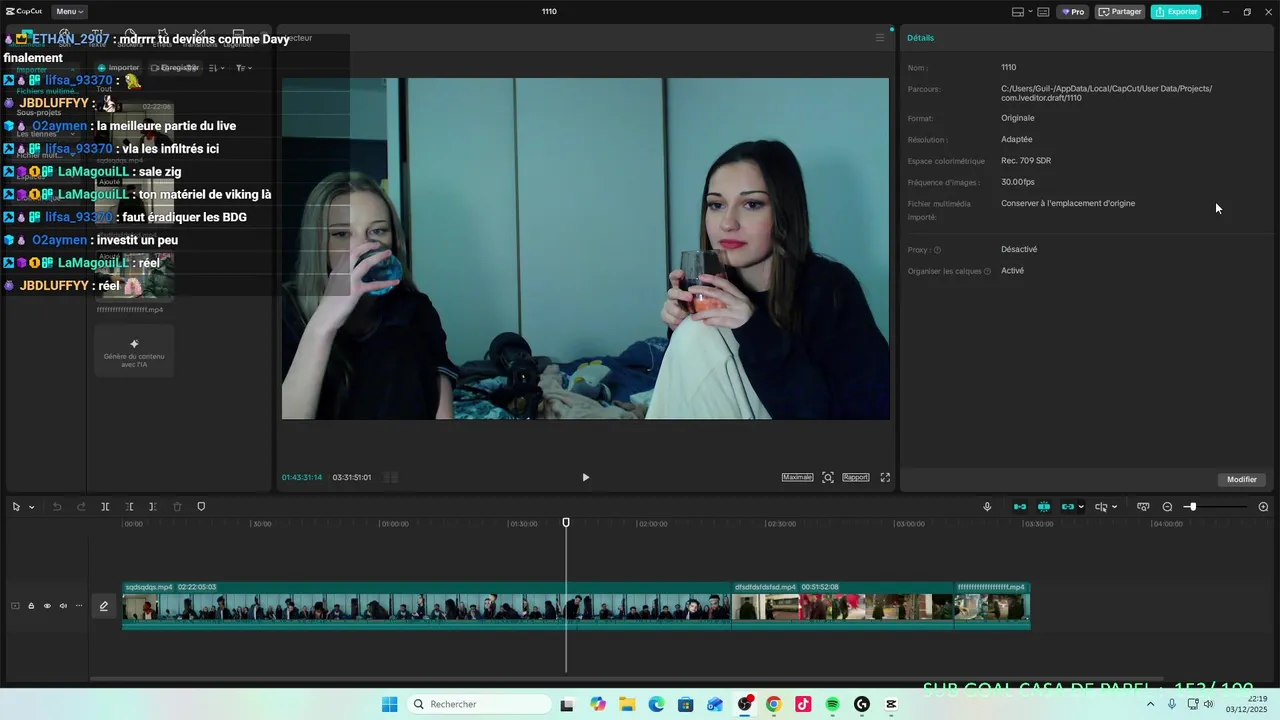Hide the main track with eye icon

tap(47, 606)
